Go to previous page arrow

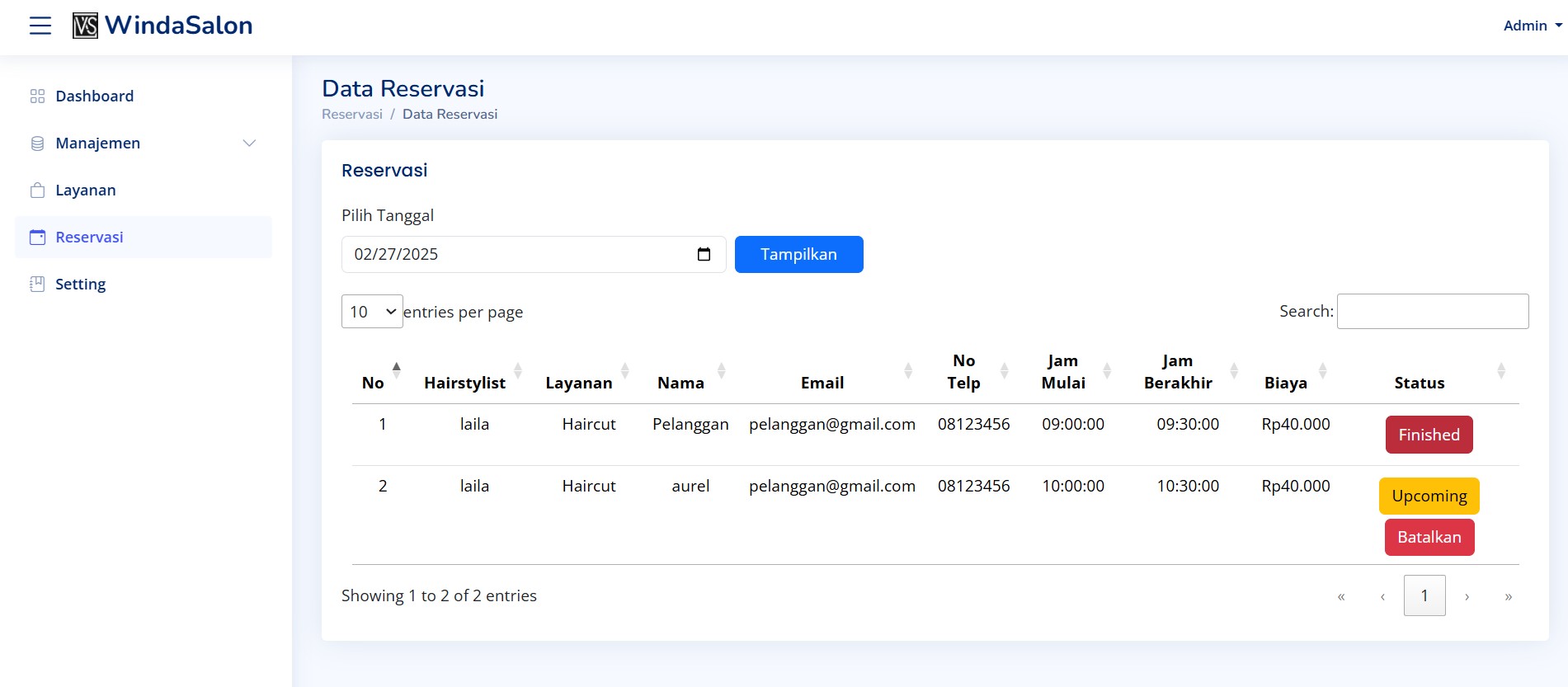1382,596
